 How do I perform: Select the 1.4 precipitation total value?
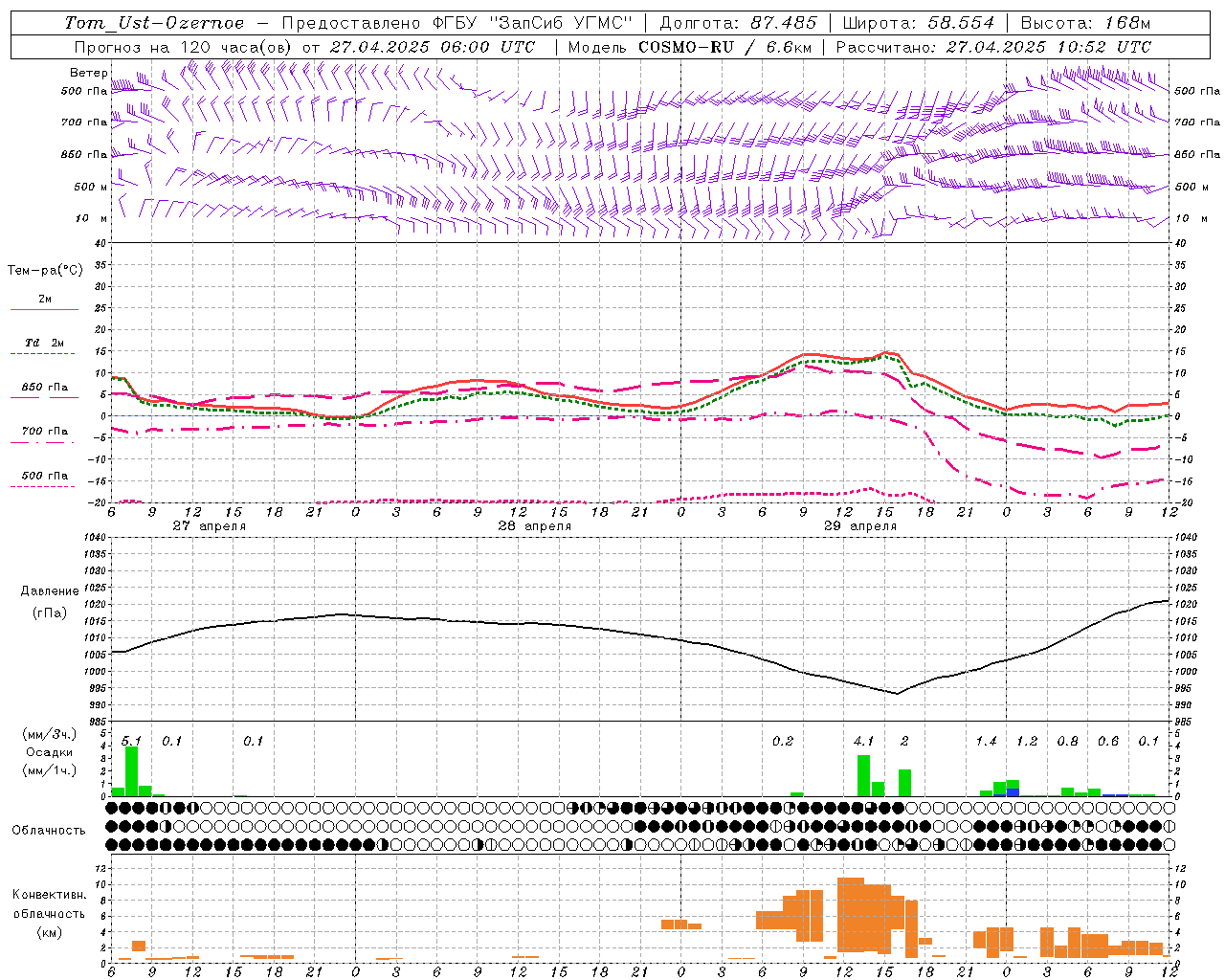click(986, 742)
